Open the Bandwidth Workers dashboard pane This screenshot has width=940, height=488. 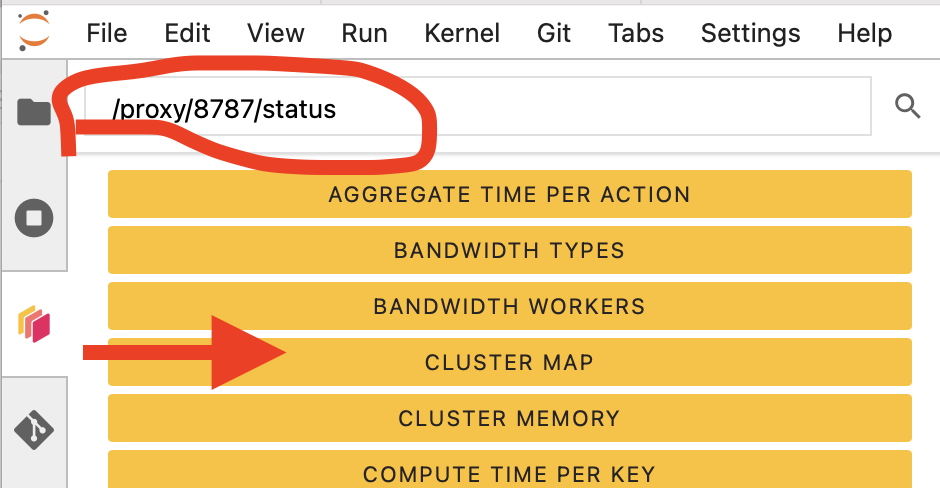(509, 306)
